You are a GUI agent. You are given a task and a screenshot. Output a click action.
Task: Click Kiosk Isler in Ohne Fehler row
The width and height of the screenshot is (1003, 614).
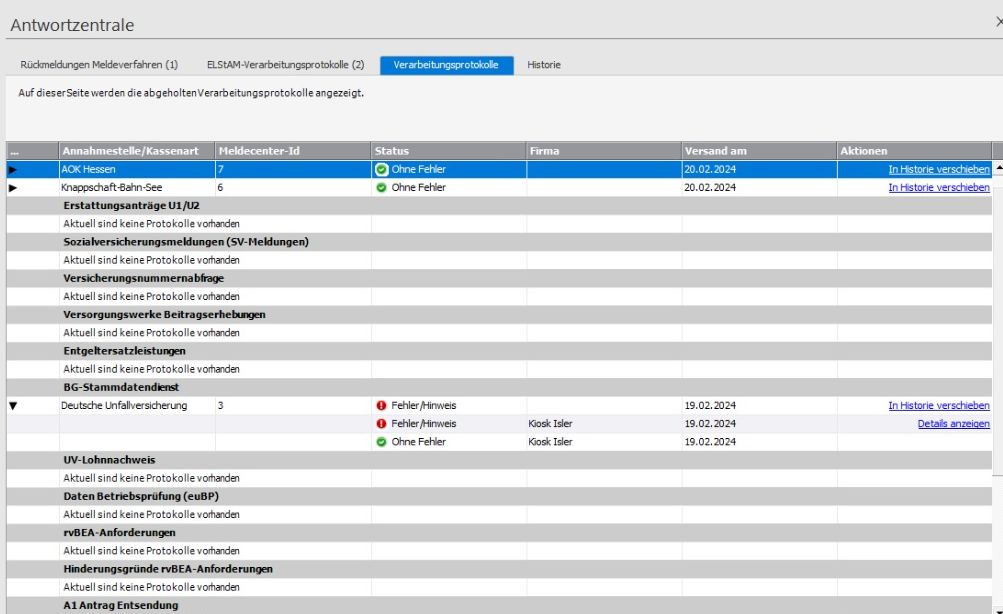click(550, 442)
